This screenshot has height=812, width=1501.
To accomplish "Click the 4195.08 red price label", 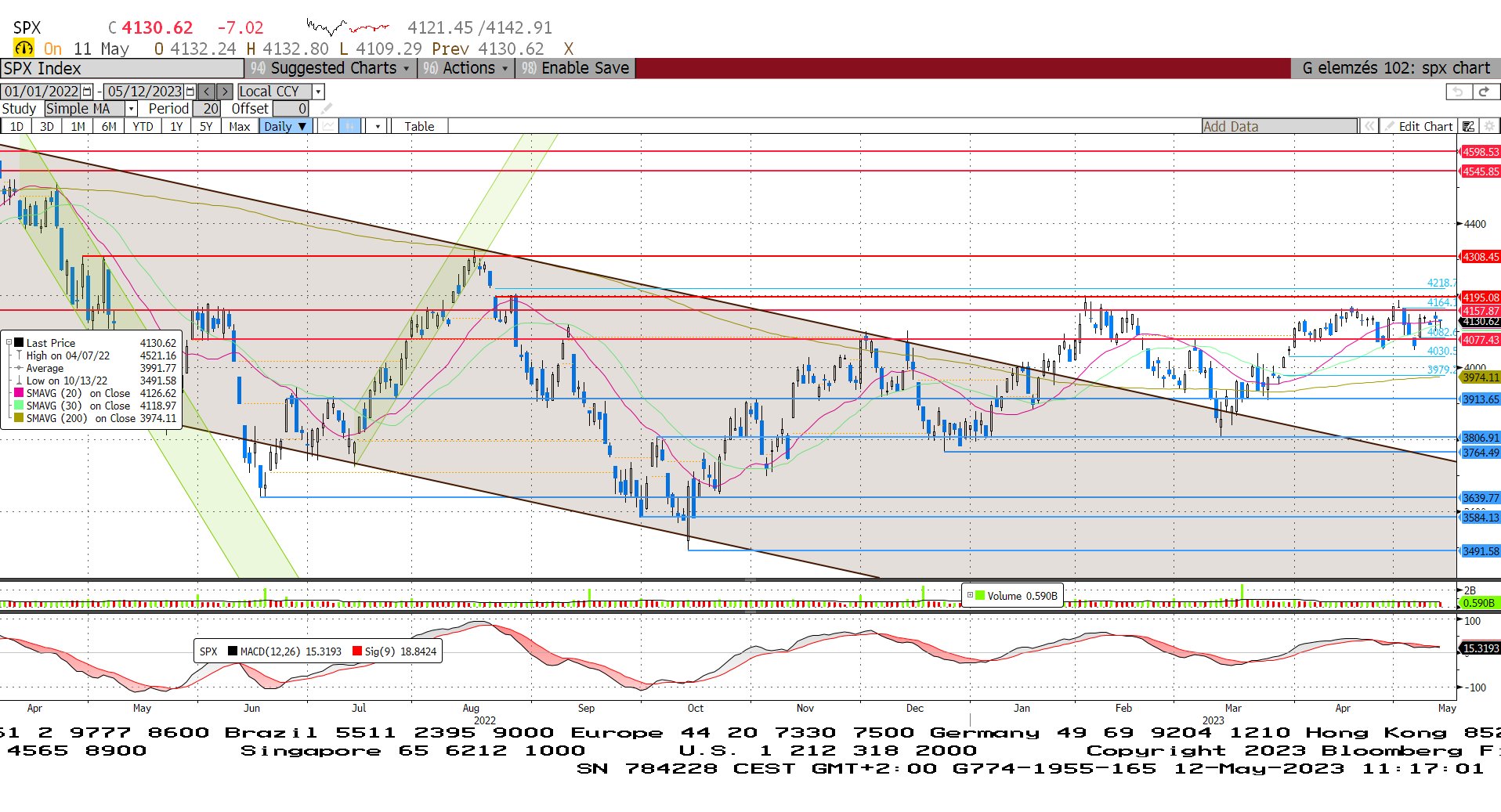I will [1480, 298].
